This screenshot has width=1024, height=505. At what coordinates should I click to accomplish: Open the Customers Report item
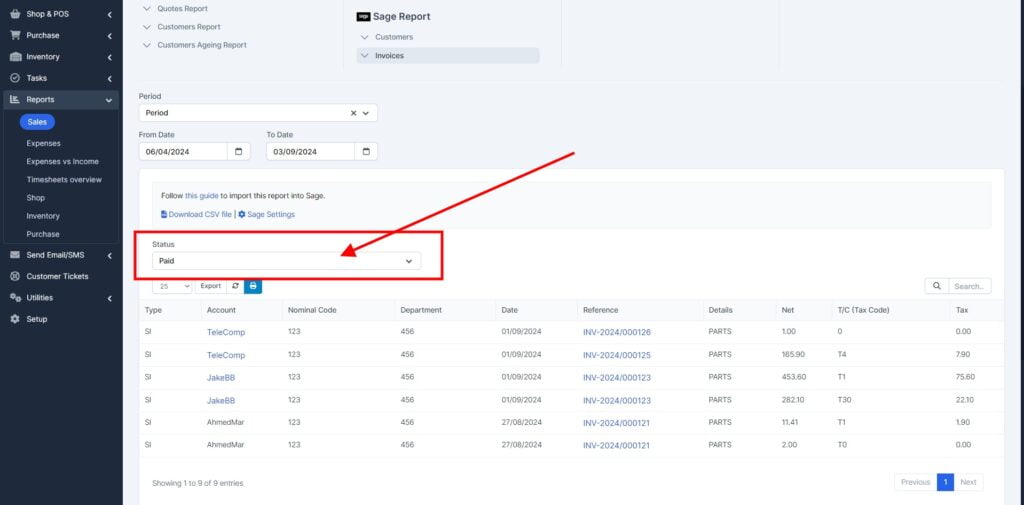click(x=189, y=27)
